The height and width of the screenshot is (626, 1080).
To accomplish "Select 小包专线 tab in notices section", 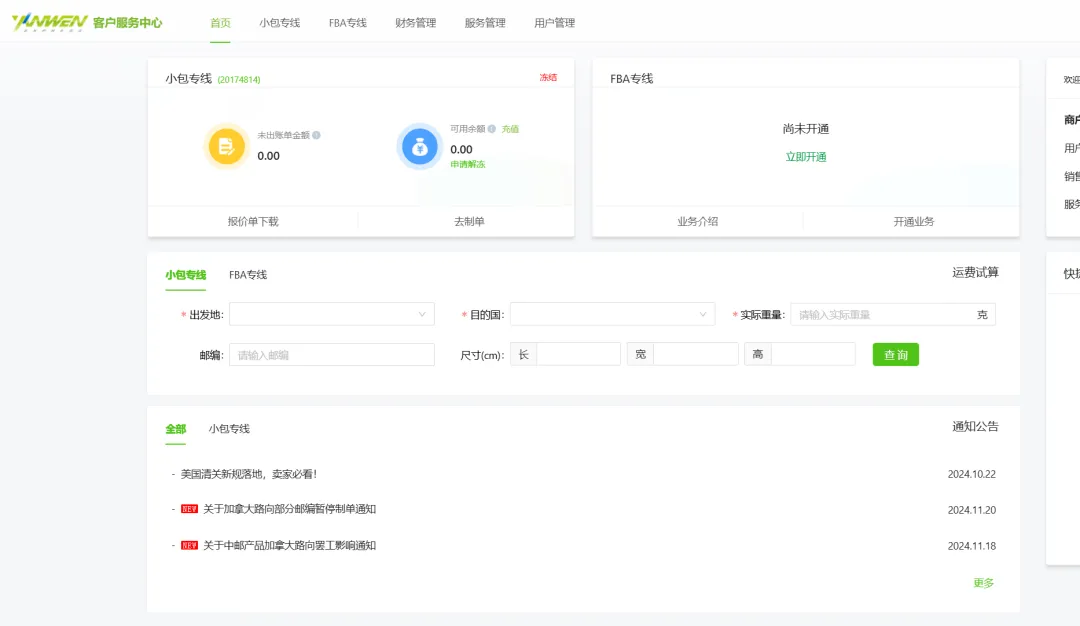I will click(229, 429).
